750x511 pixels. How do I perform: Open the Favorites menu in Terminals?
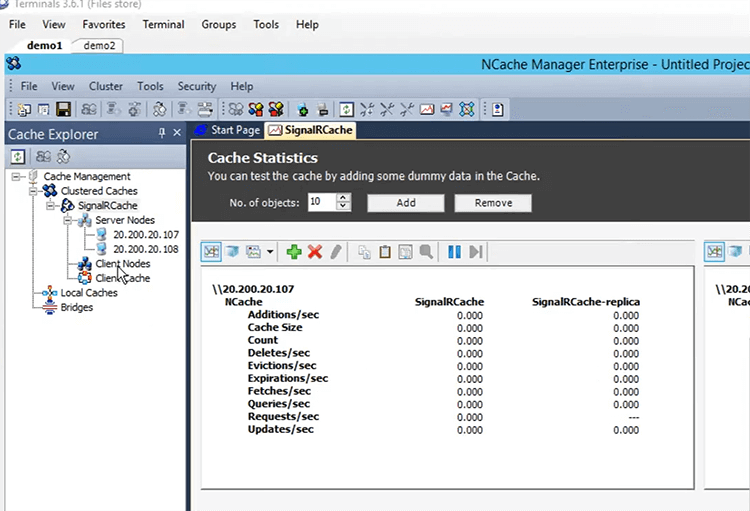coord(104,24)
